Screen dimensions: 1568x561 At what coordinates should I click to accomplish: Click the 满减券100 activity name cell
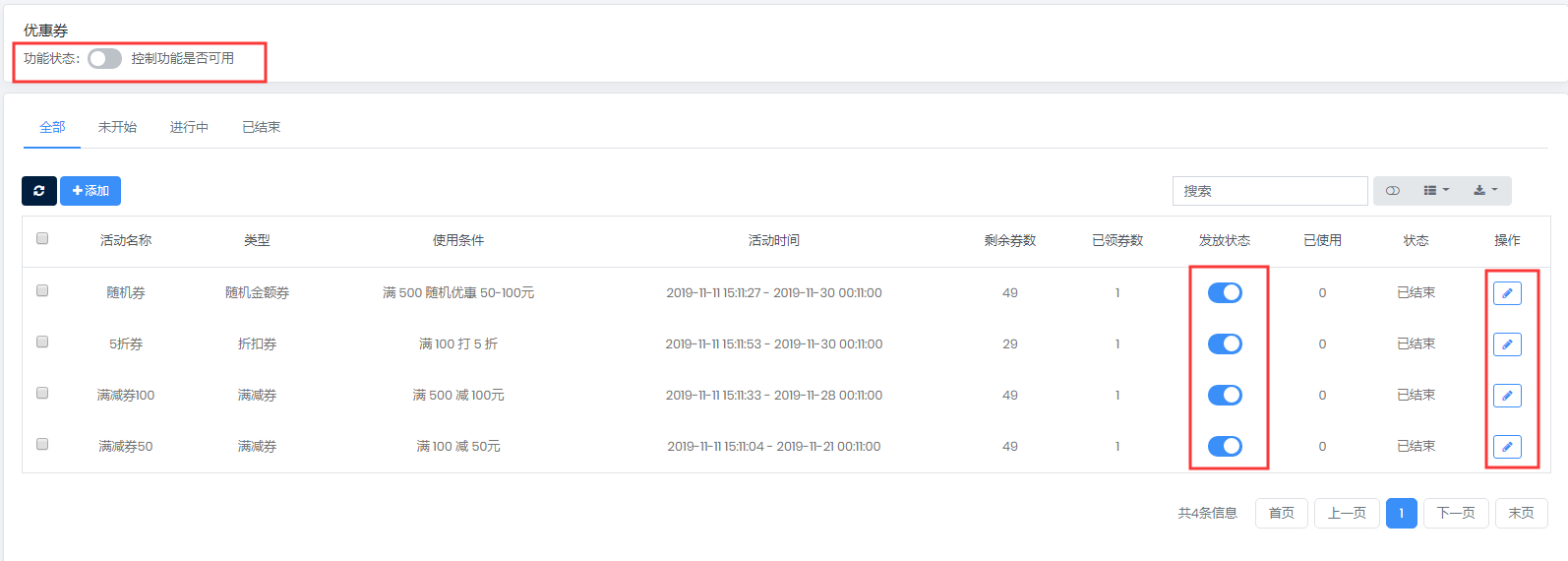point(126,396)
